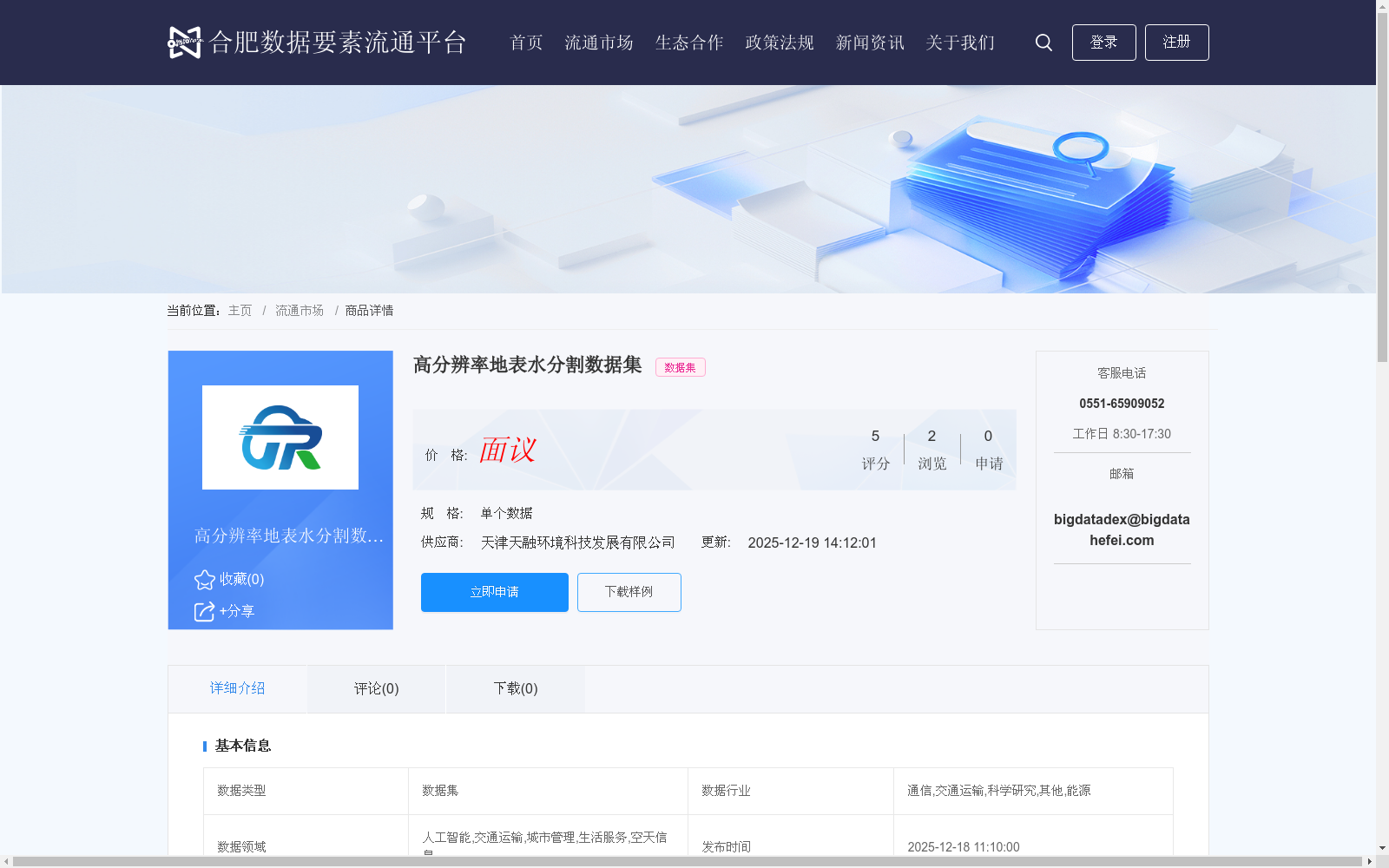
Task: Click the dataset title 高分辨率地表水分割数据集
Action: pos(528,365)
